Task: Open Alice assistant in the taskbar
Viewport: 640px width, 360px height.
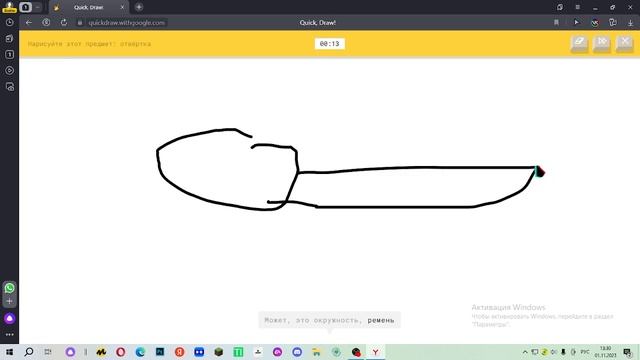Action: click(x=70, y=352)
